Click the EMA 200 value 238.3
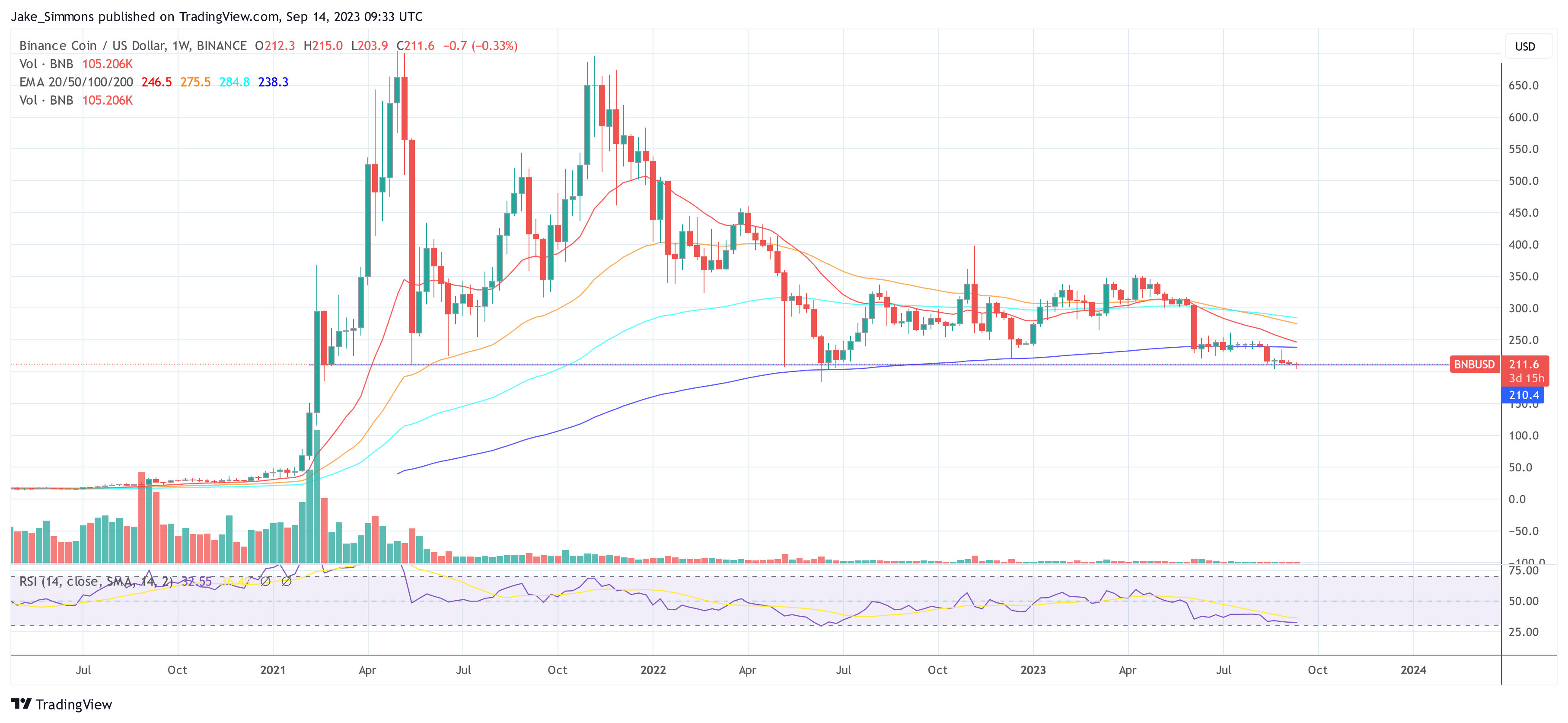Image resolution: width=1568 pixels, height=723 pixels. [273, 82]
